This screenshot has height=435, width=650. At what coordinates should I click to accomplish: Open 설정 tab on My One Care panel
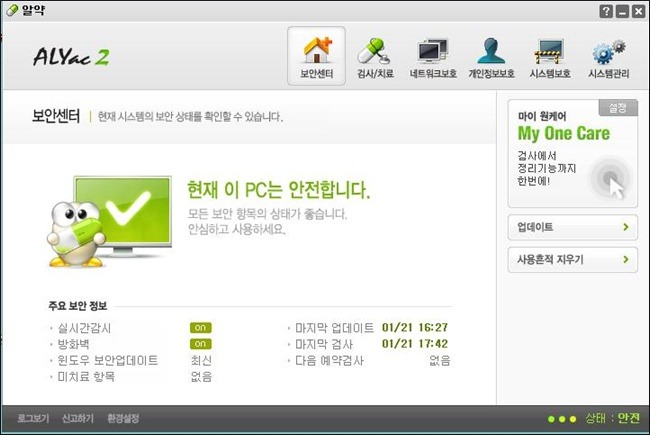click(618, 108)
